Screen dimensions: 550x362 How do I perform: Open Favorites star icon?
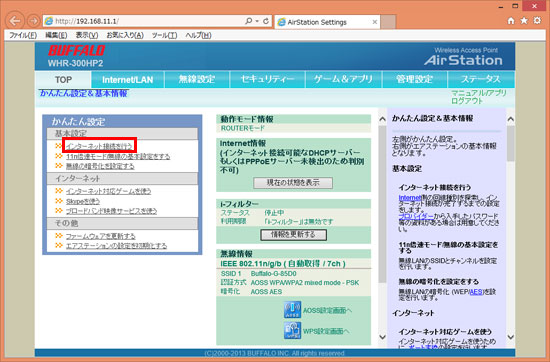tap(524, 21)
